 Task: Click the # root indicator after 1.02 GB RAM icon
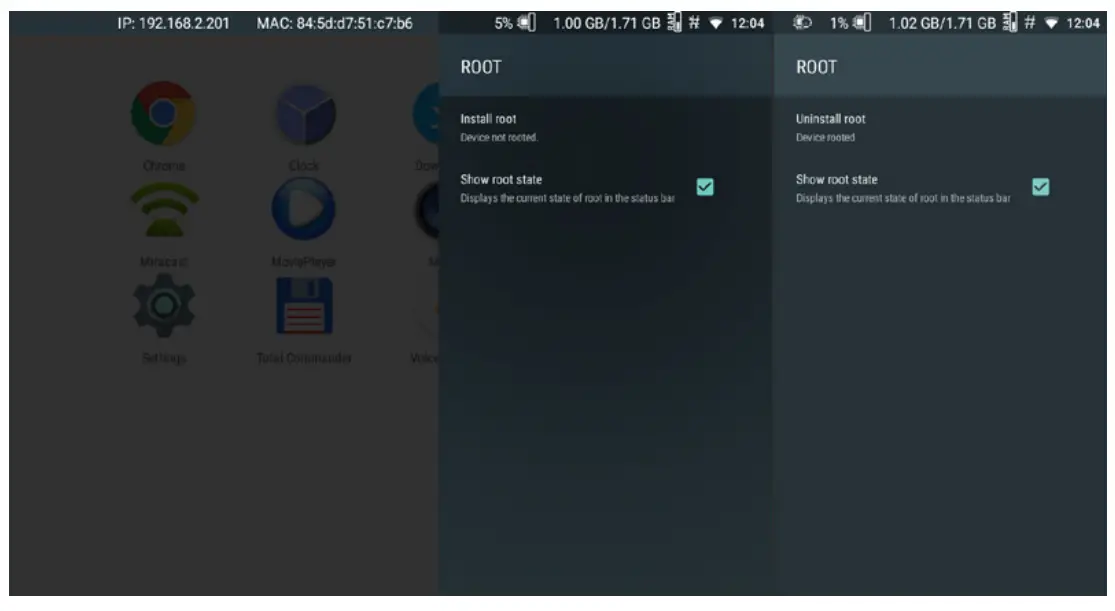(1030, 23)
